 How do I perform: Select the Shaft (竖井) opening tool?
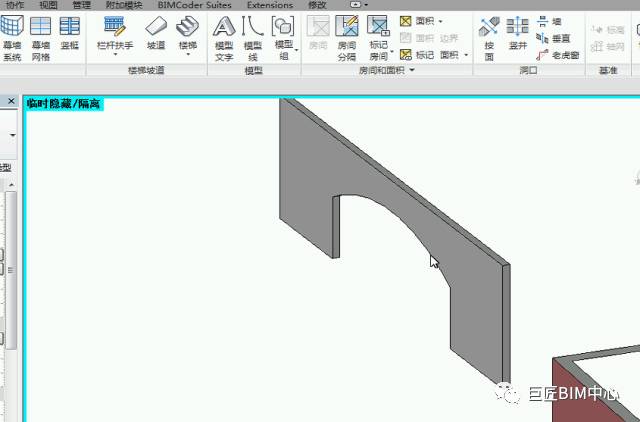click(518, 33)
